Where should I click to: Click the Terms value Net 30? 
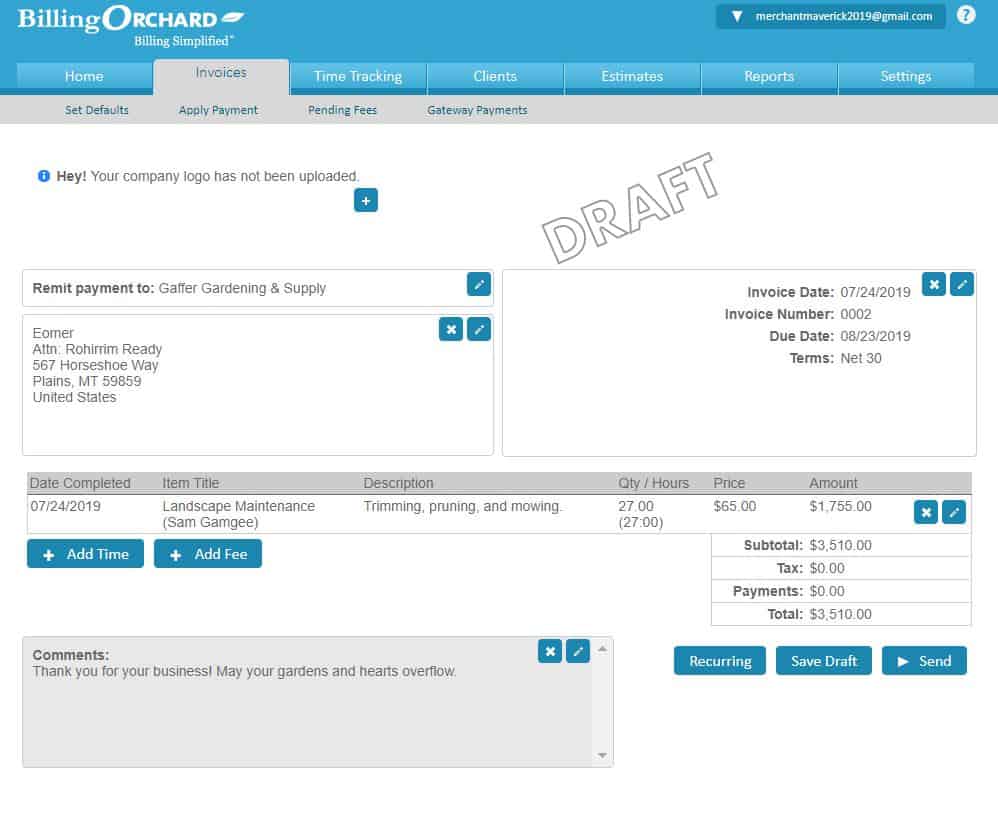(861, 358)
